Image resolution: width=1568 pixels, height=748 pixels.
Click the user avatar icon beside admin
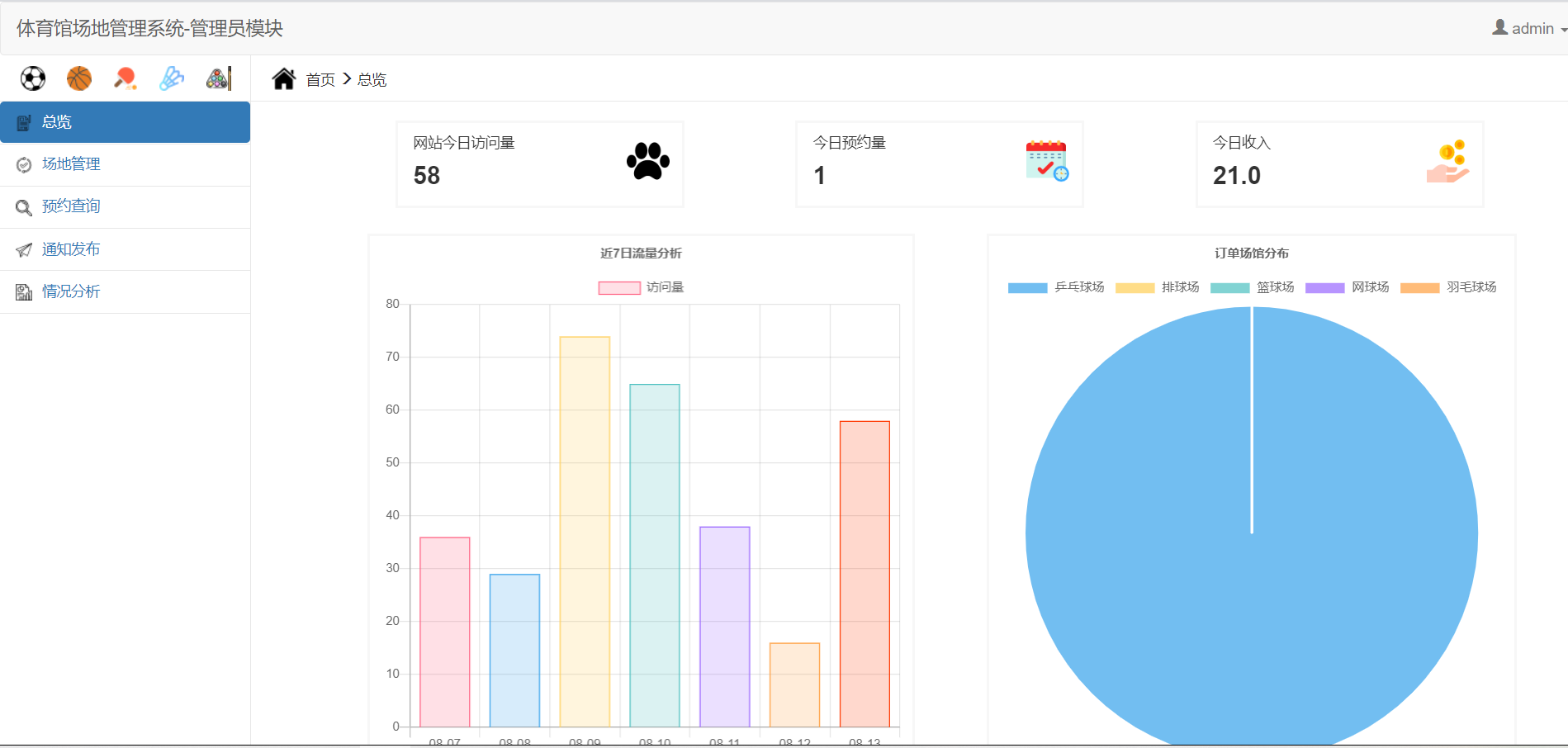pos(1500,27)
